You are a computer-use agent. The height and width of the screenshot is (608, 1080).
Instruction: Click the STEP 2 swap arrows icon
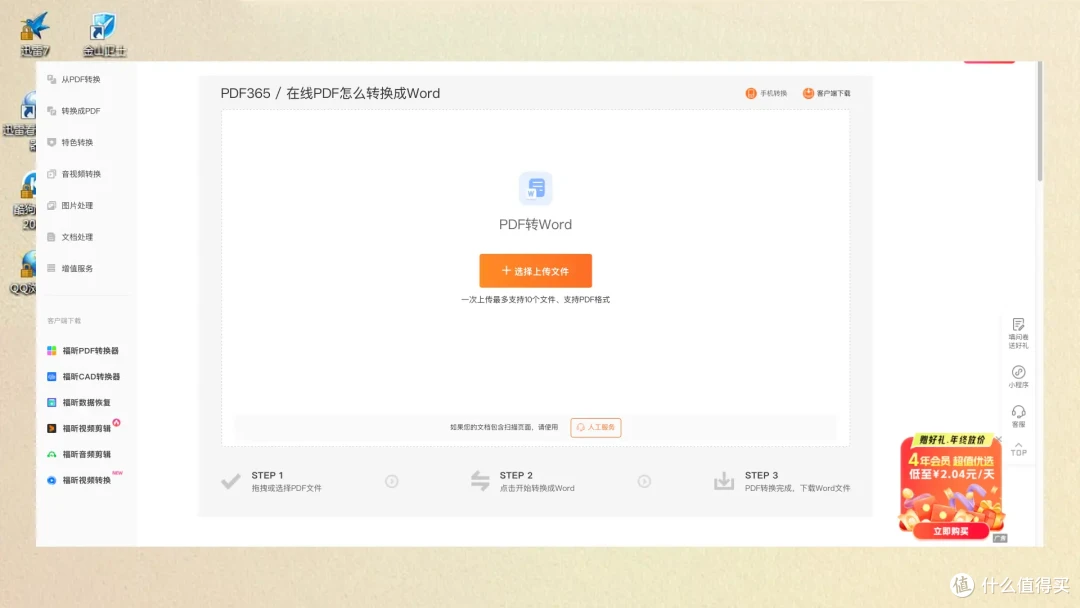click(x=480, y=481)
